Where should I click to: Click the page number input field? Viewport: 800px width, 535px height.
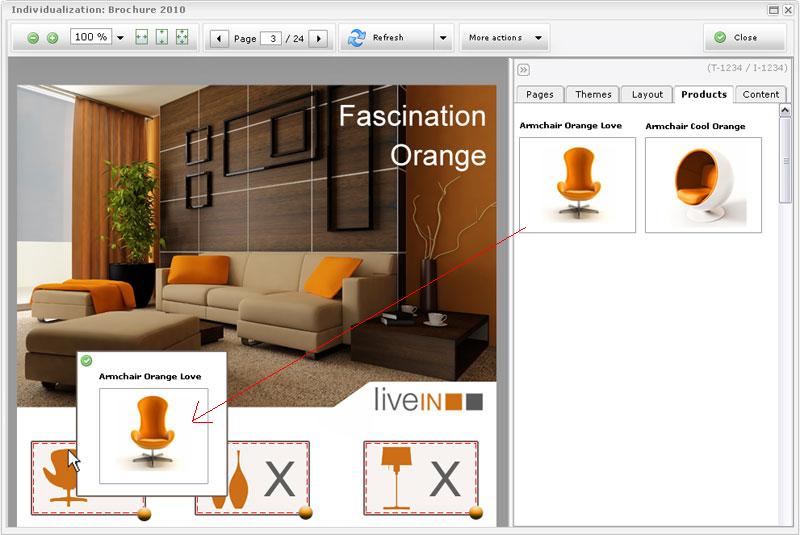coord(270,39)
